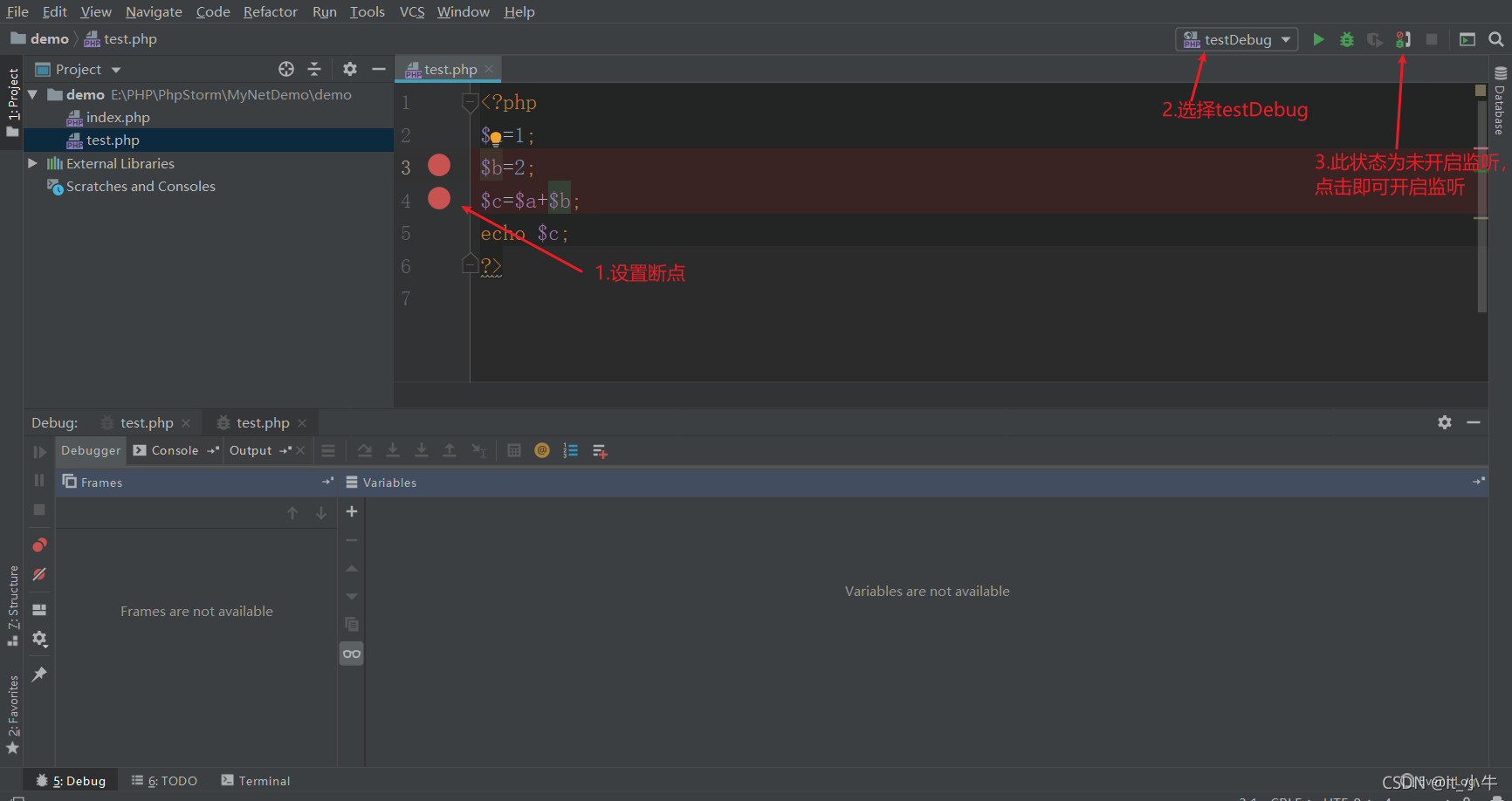Open the Refactor menu
1512x801 pixels.
271,11
